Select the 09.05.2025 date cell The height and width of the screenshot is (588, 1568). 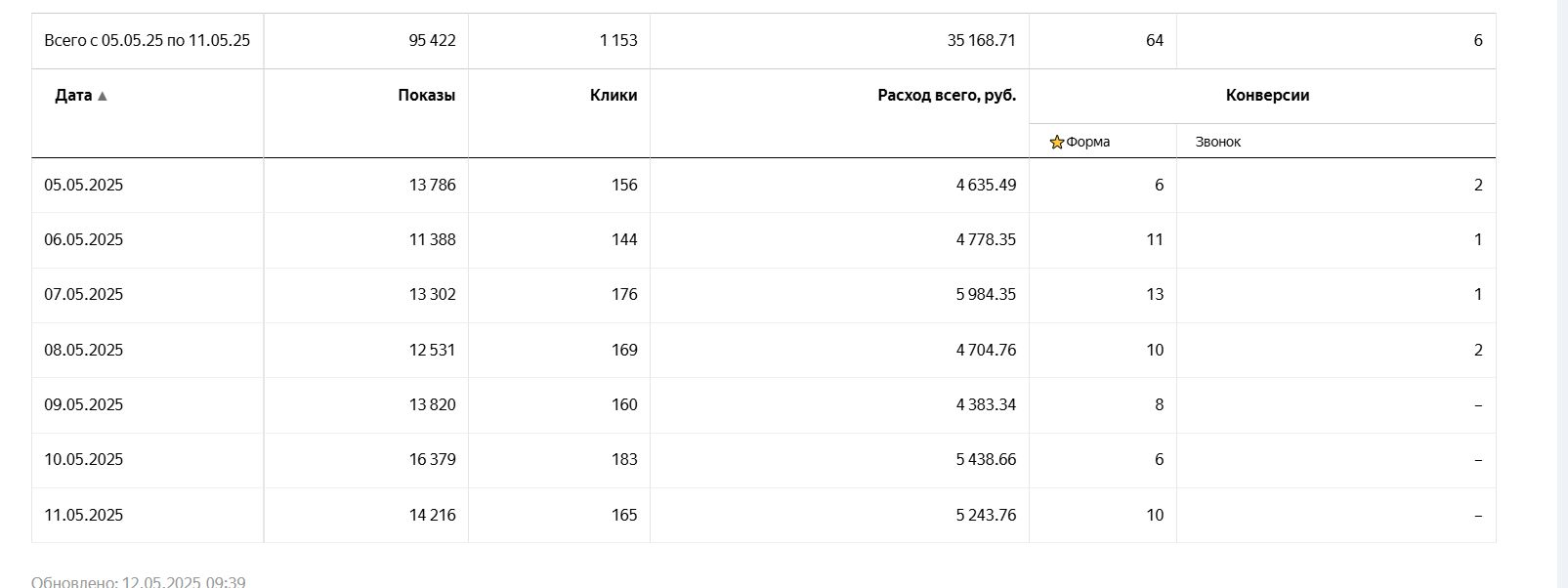(84, 404)
